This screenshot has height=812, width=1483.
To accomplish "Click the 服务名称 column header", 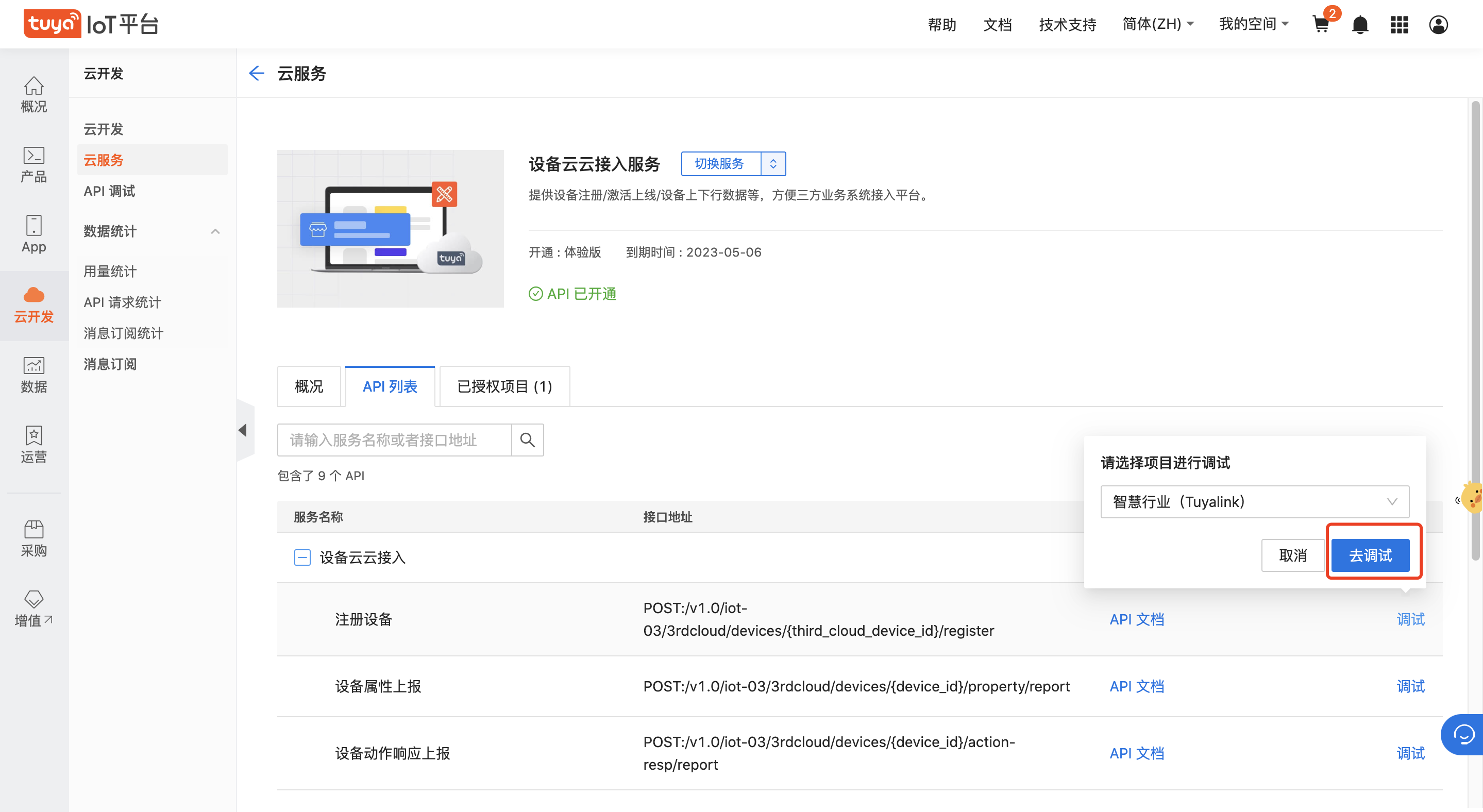I will [318, 517].
